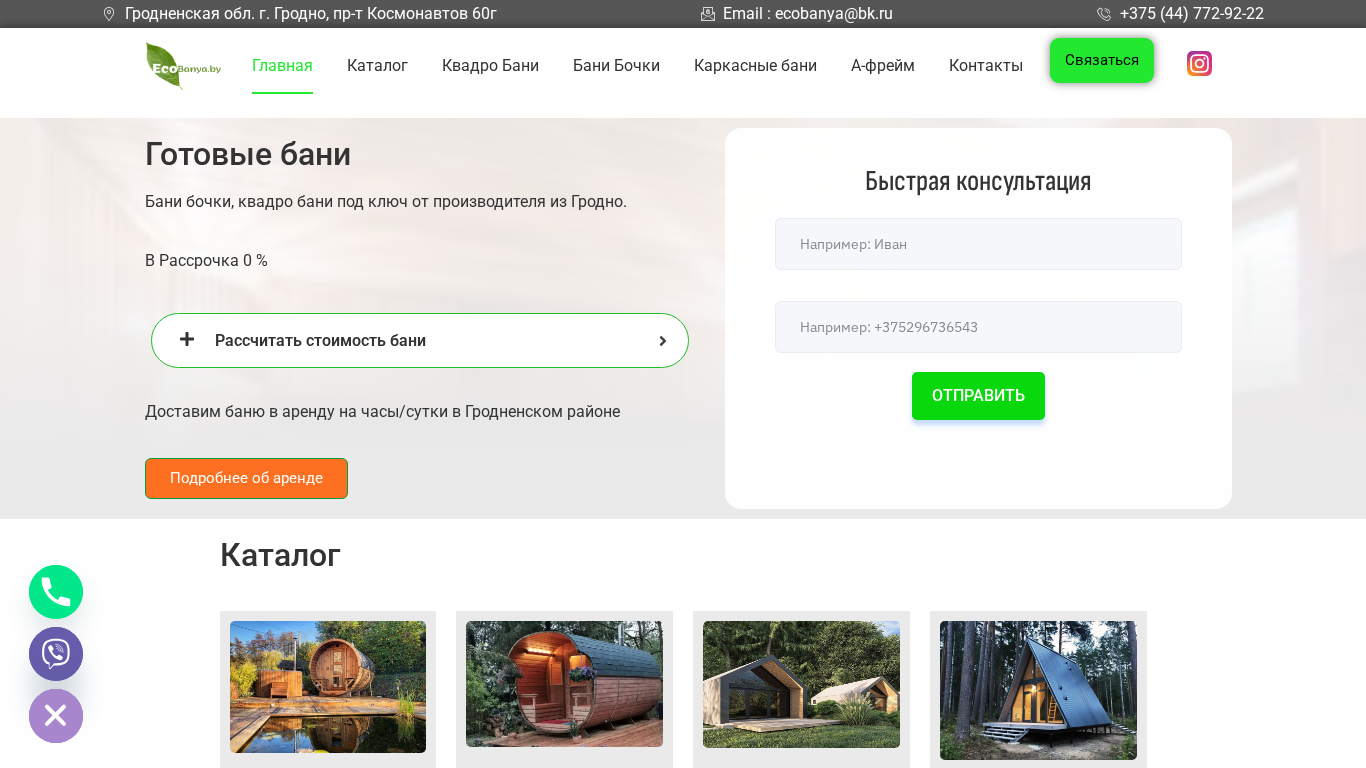Click the green Связаться button
Image resolution: width=1366 pixels, height=768 pixels.
(x=1102, y=60)
